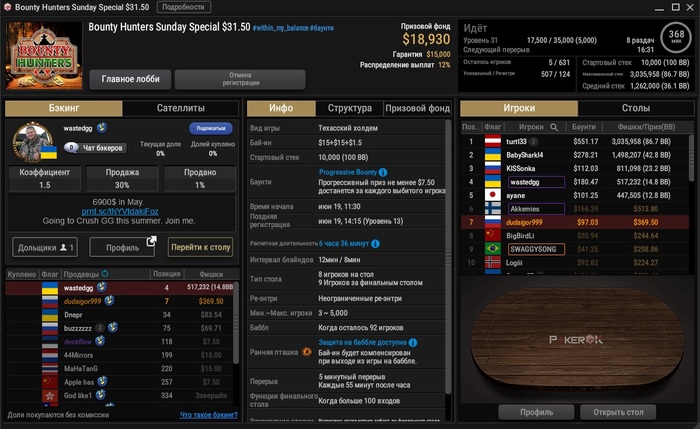The height and width of the screenshot is (429, 700).
Task: Click backing badge icon in Apple has row
Action: coord(102,381)
